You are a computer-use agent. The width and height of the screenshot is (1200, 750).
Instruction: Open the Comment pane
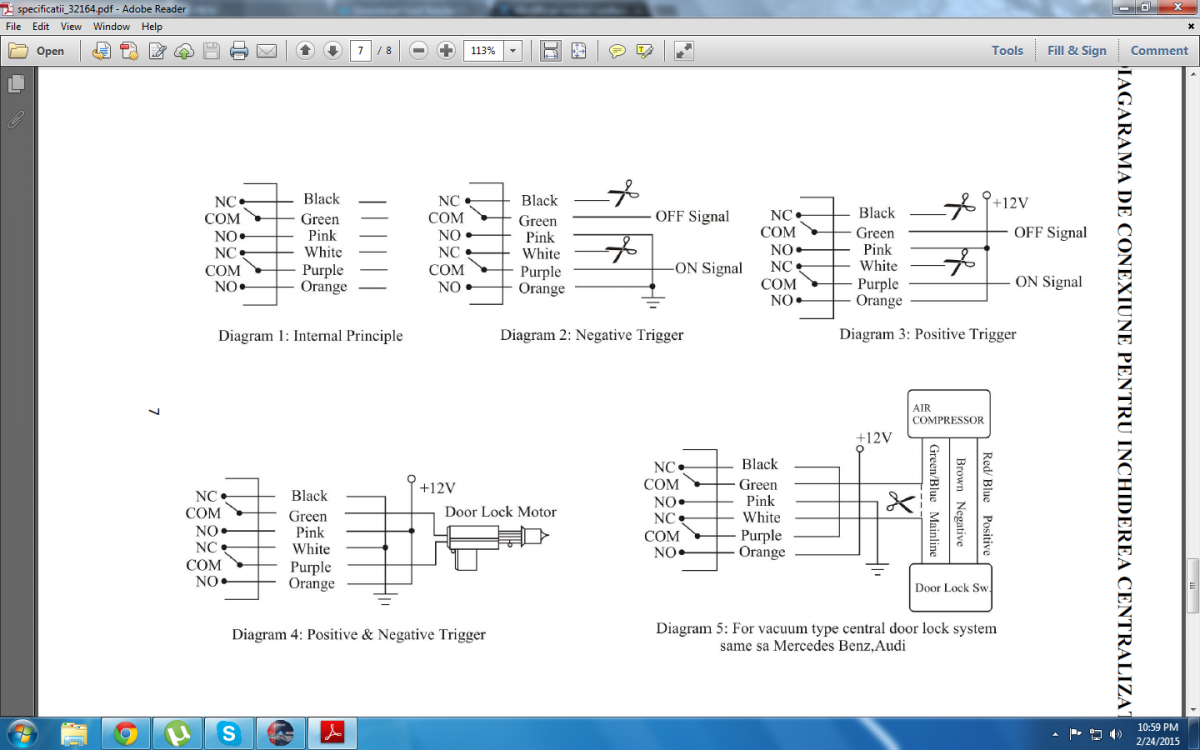1159,51
